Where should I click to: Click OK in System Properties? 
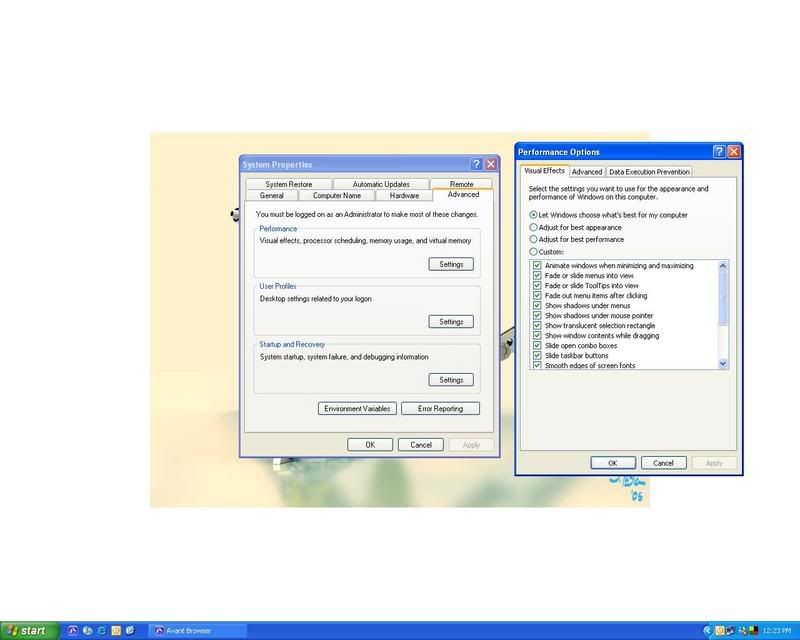click(x=370, y=445)
